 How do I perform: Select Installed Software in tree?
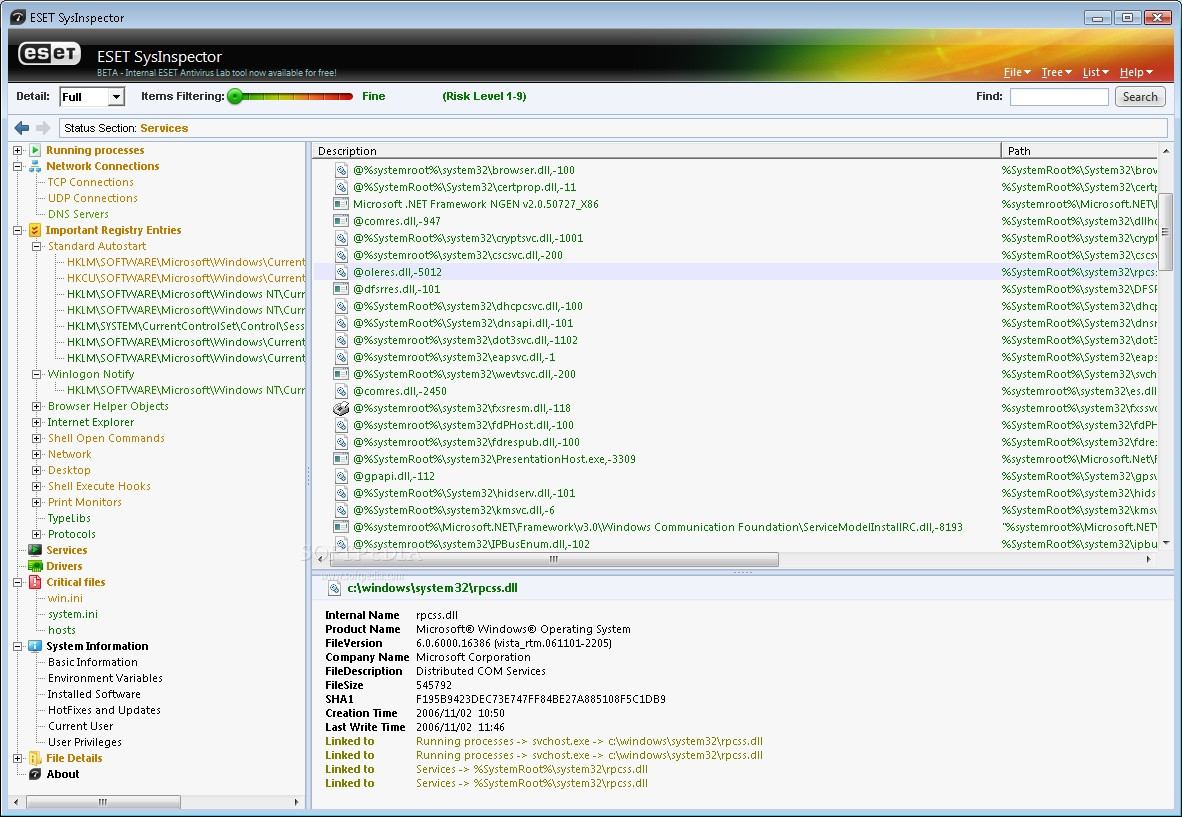pyautogui.click(x=94, y=694)
